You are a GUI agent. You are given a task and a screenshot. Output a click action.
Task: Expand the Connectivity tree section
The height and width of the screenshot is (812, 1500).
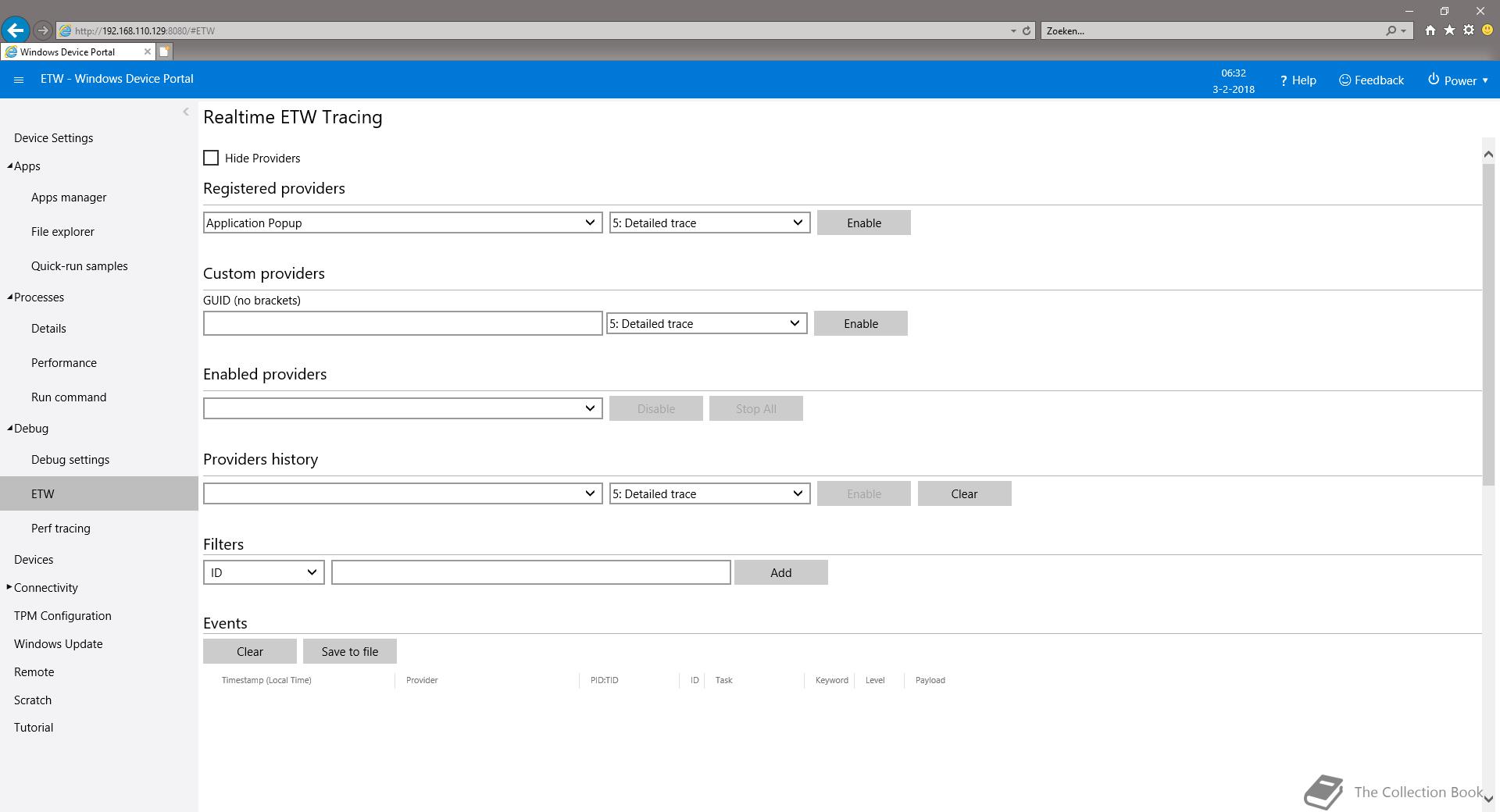(9, 587)
